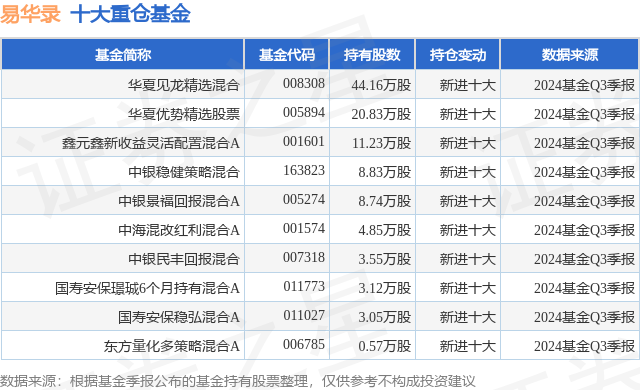Screen dimensions: 640x390
Task: Select fund name 中银民丰回报混合
Action: click(184, 259)
